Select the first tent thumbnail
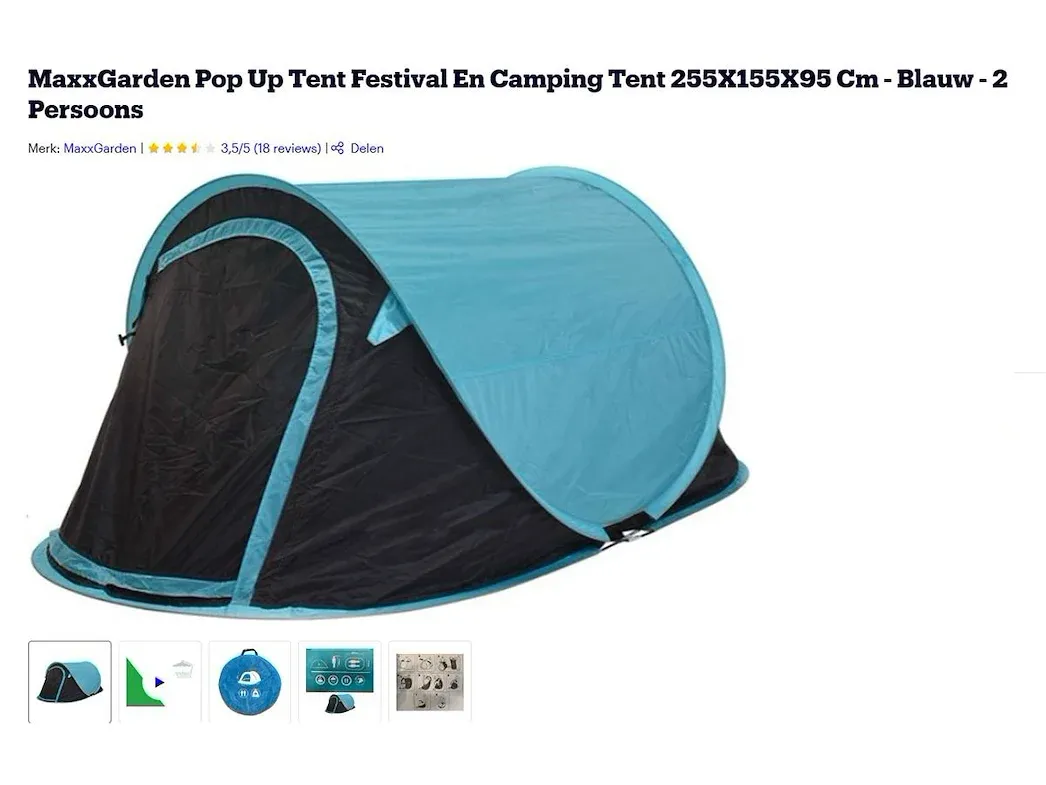 click(x=69, y=682)
